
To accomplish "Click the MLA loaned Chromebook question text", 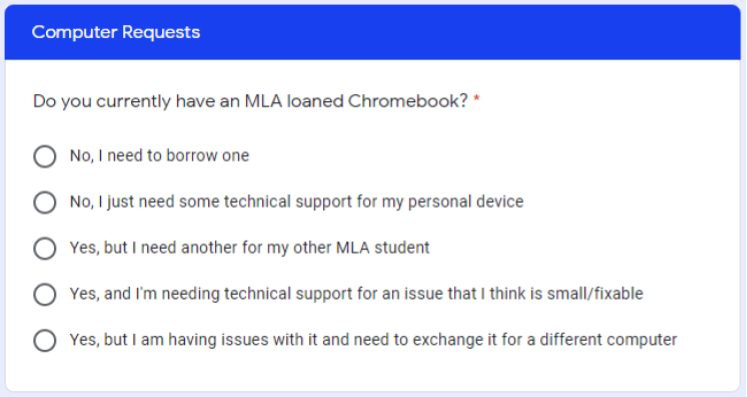I will [x=251, y=102].
